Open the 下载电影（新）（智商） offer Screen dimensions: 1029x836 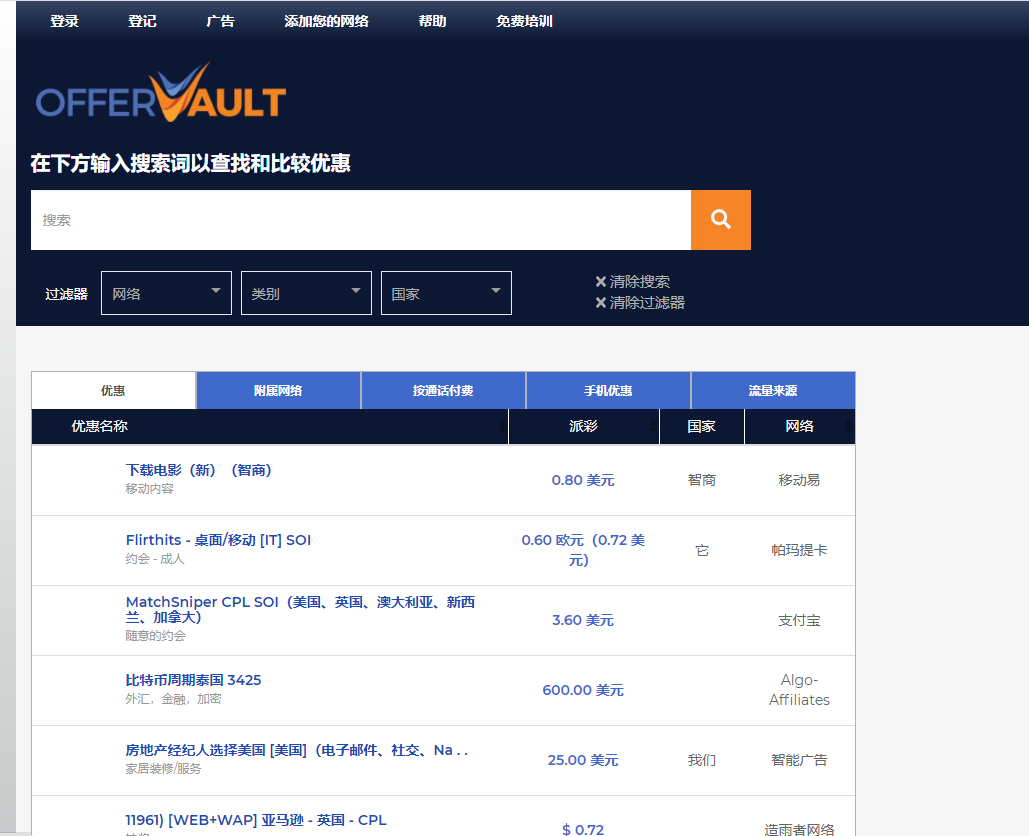point(199,470)
